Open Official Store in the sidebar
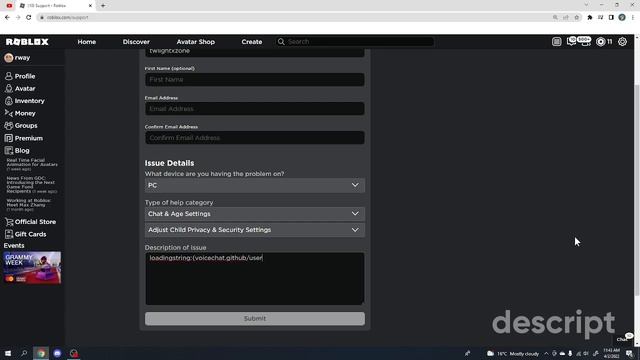Screen dimensions: 640x360 coord(30,222)
